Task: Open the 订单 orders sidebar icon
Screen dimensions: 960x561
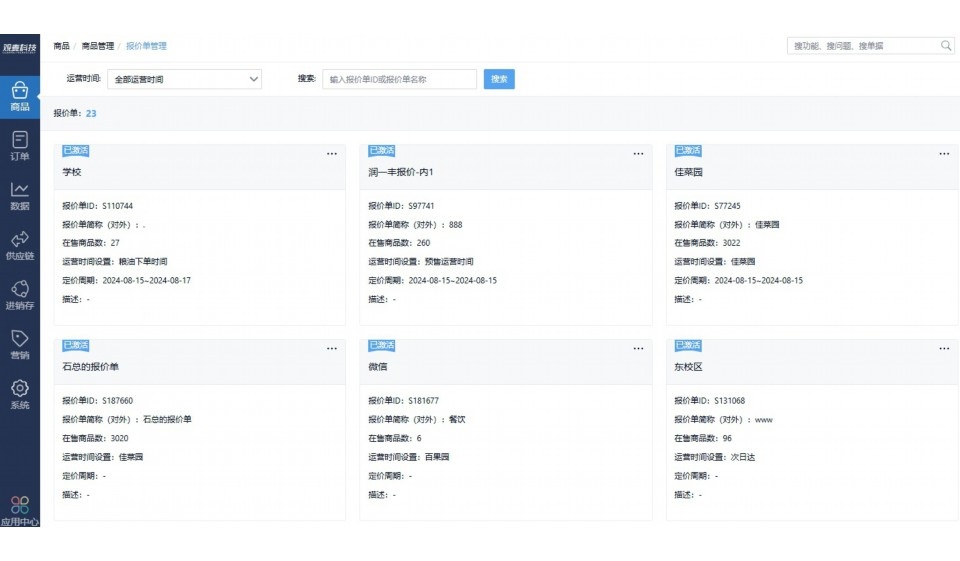Action: point(20,141)
